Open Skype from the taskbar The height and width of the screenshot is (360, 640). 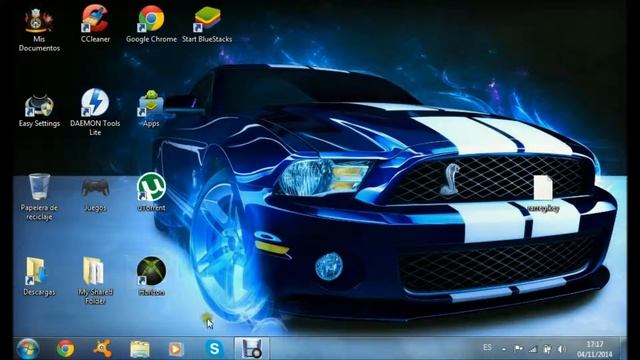tap(214, 349)
